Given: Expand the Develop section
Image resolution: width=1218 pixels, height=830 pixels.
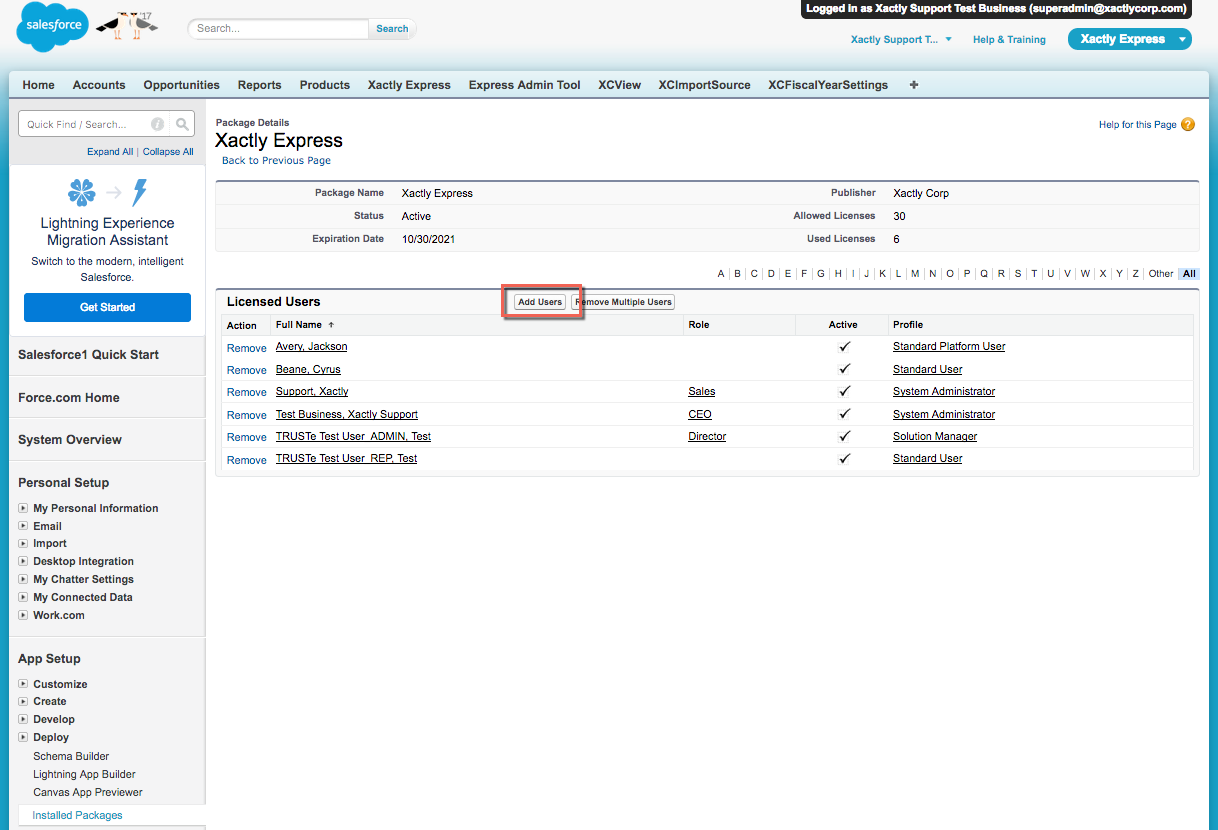Looking at the screenshot, I should [x=23, y=719].
